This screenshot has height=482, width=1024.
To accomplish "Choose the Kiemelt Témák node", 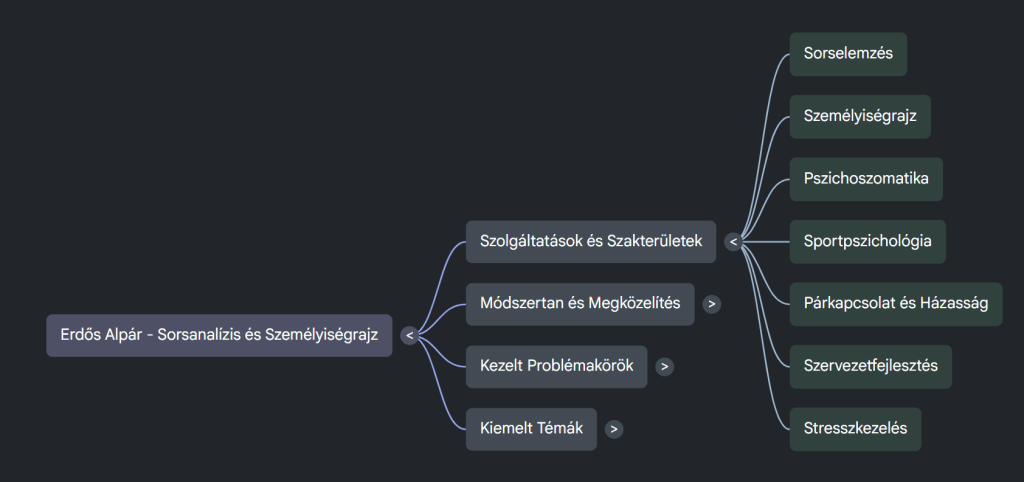I will coord(531,429).
